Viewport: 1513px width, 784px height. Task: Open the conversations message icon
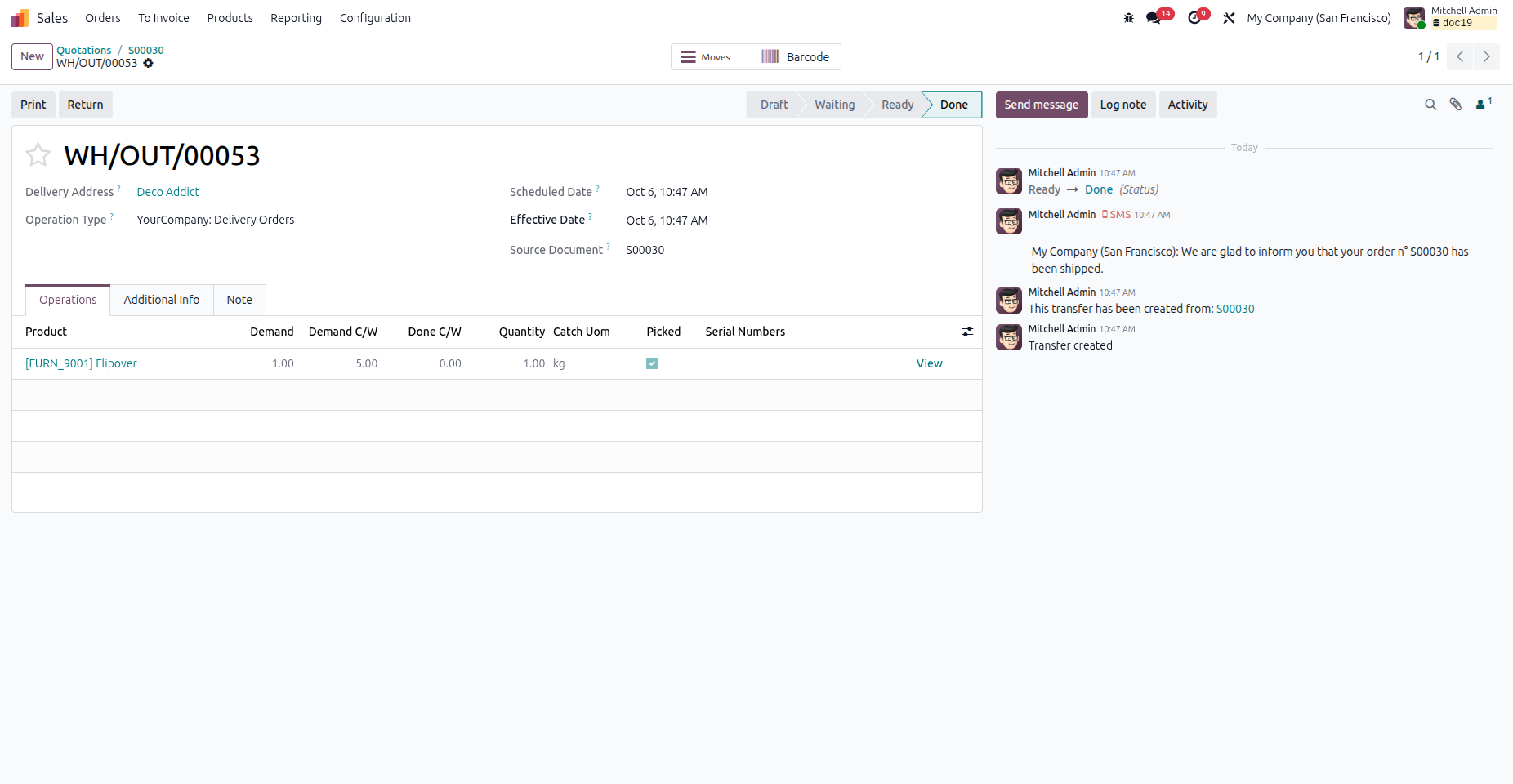coord(1154,18)
